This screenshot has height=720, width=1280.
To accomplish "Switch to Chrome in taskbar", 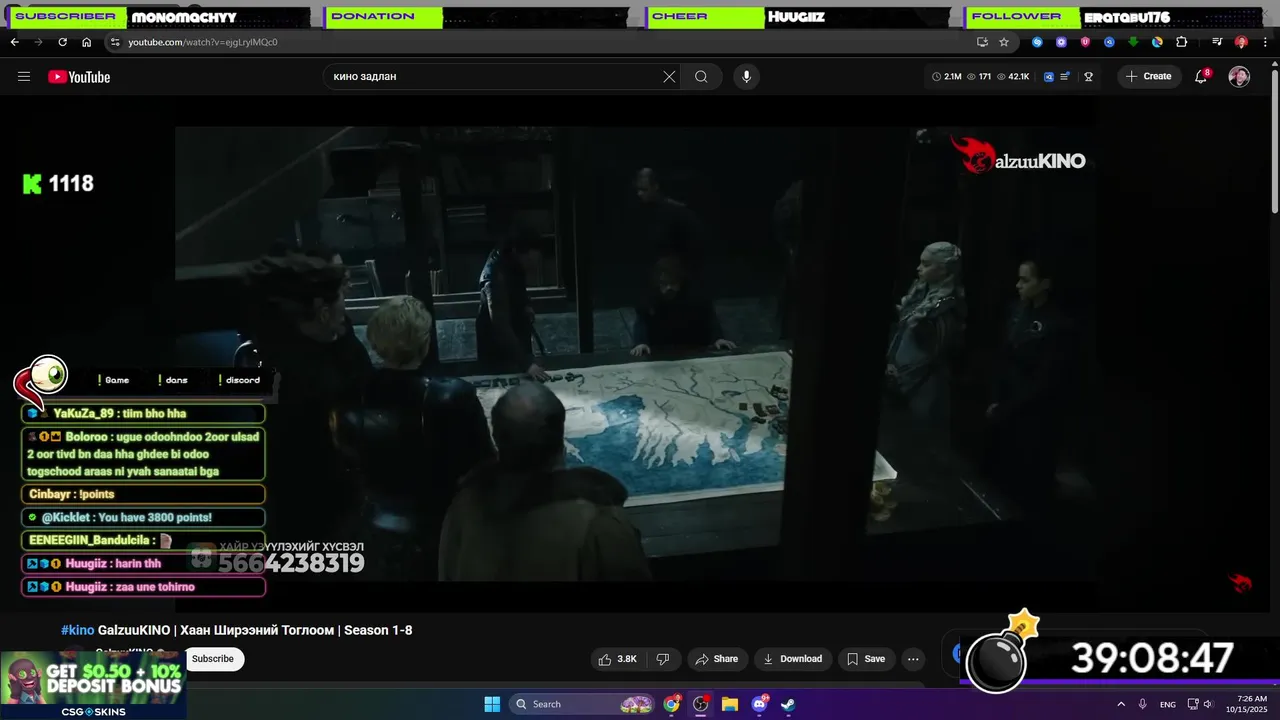I will point(672,704).
